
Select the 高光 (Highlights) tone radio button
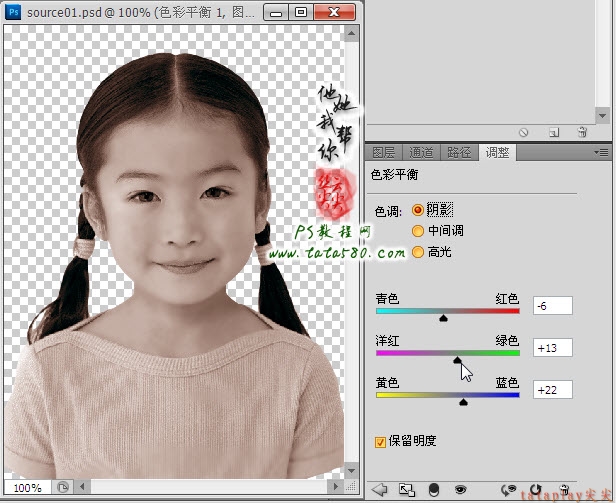click(x=418, y=252)
